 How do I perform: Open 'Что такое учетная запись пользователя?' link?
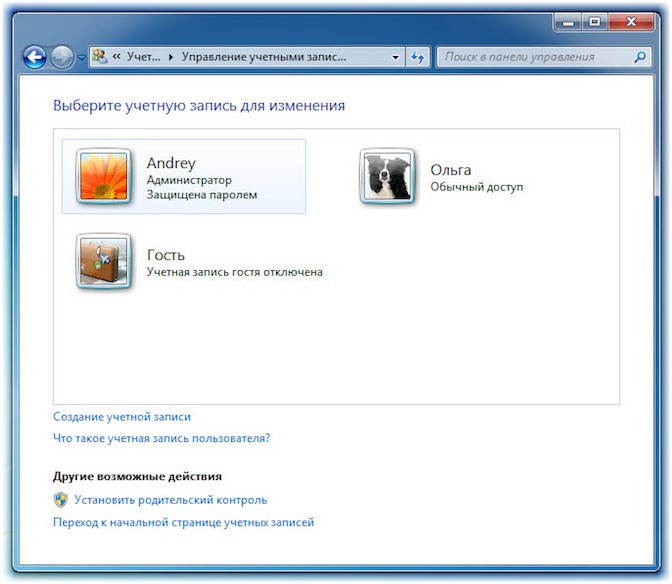pos(162,438)
